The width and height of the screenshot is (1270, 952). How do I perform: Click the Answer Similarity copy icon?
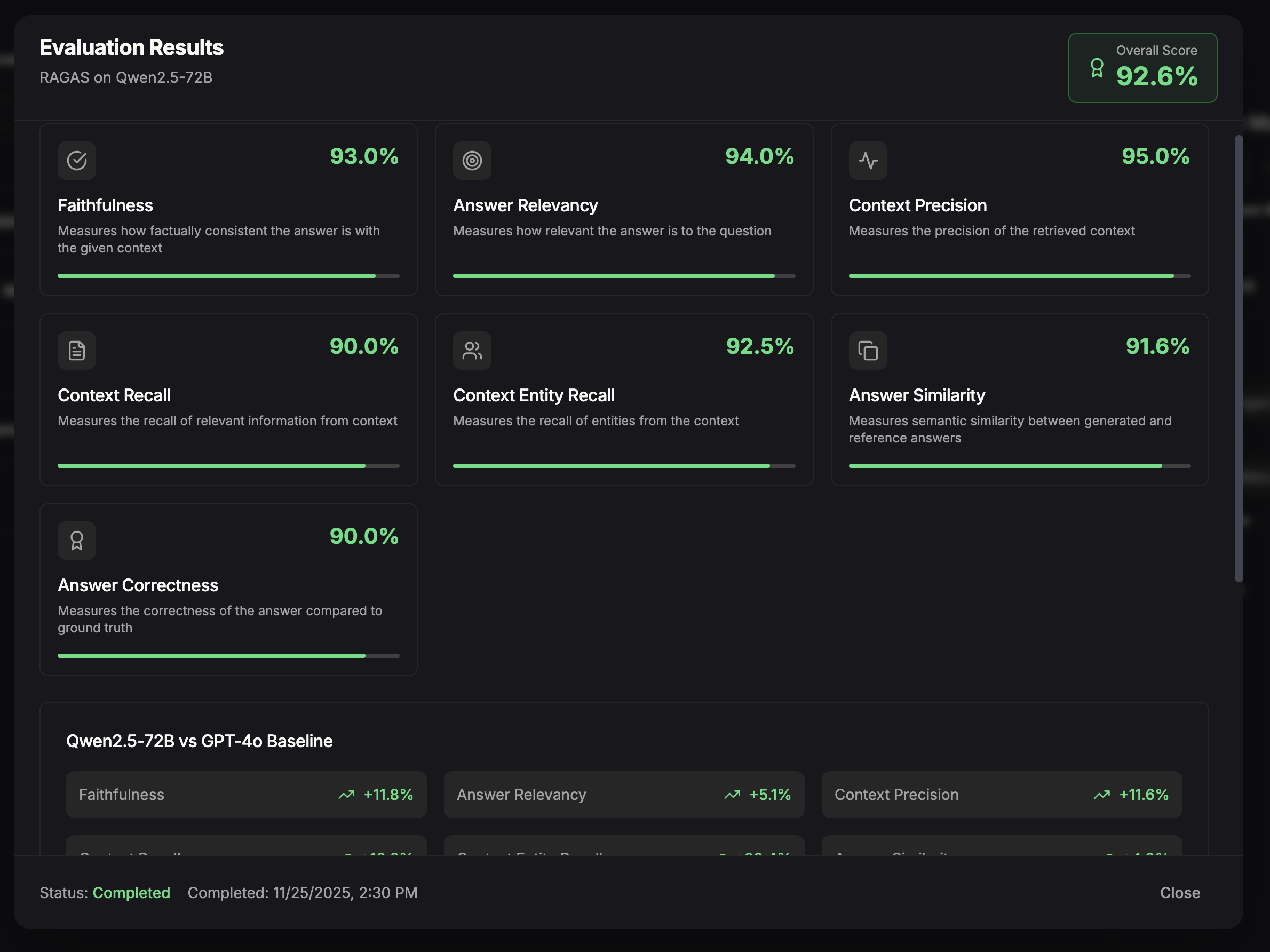[x=868, y=350]
